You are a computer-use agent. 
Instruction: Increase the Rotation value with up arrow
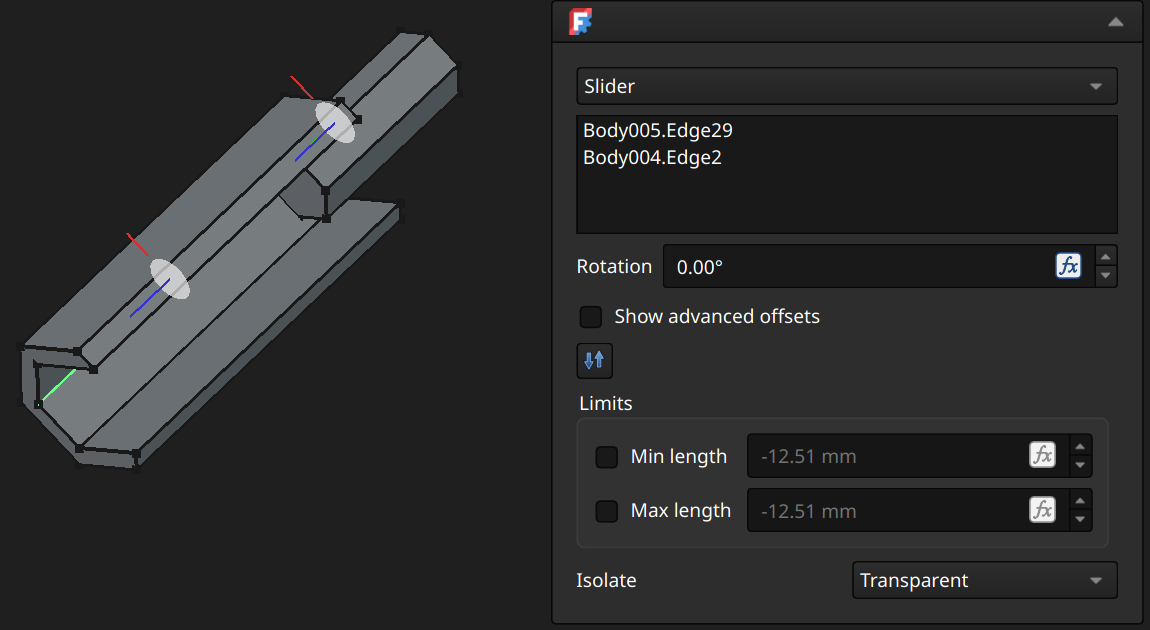click(1105, 256)
